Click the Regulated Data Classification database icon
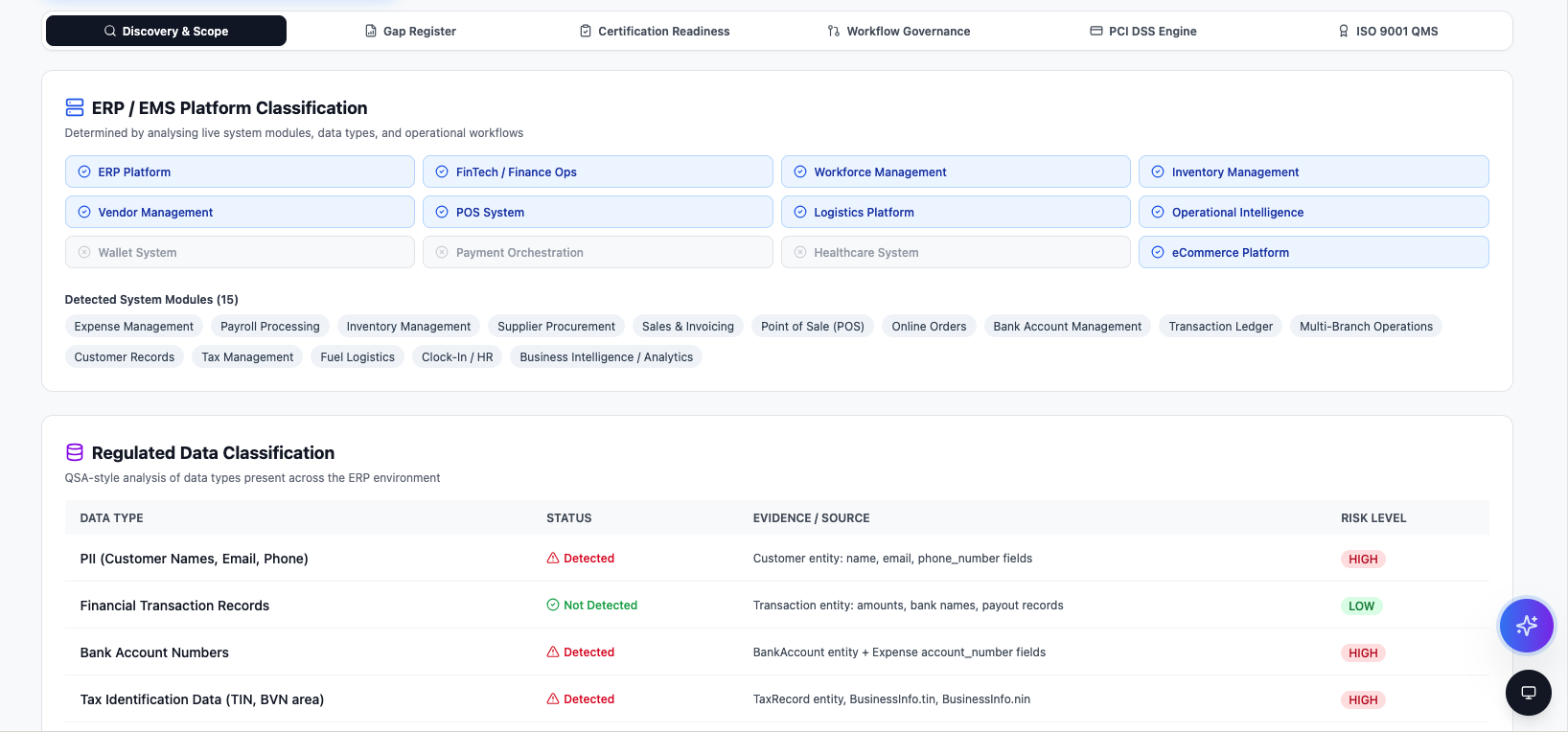The height and width of the screenshot is (732, 1568). coord(75,452)
